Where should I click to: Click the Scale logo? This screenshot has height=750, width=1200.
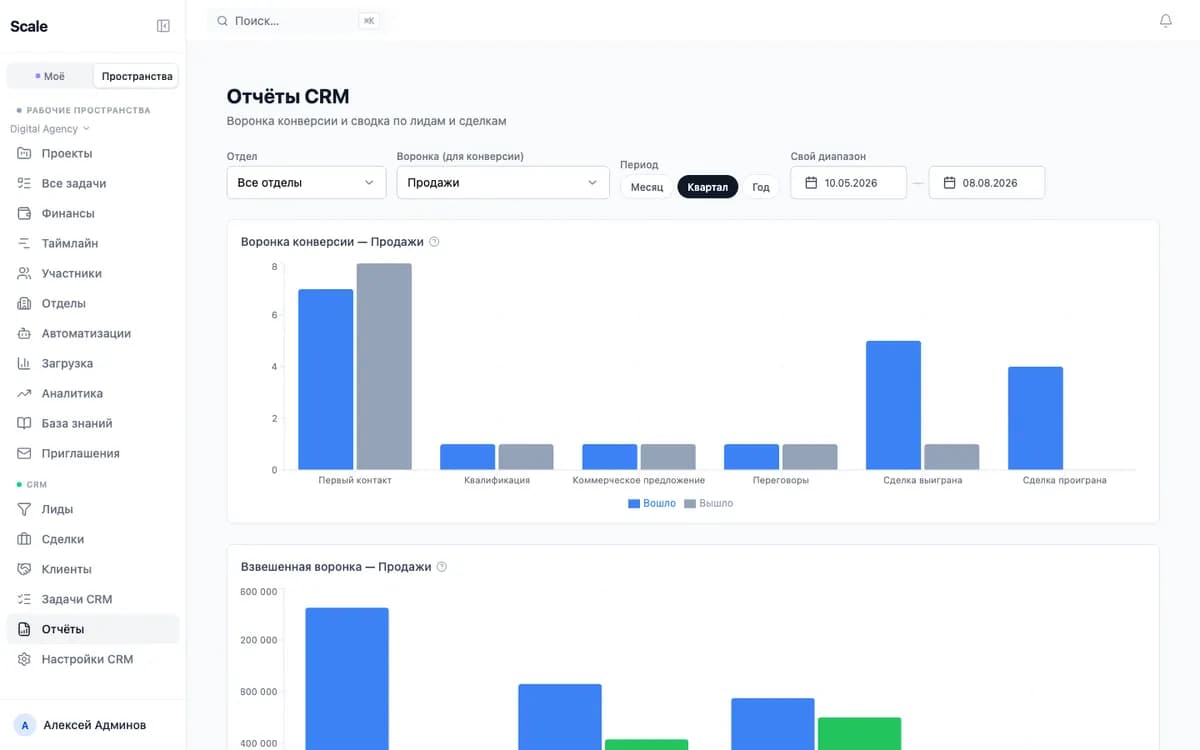pyautogui.click(x=29, y=26)
